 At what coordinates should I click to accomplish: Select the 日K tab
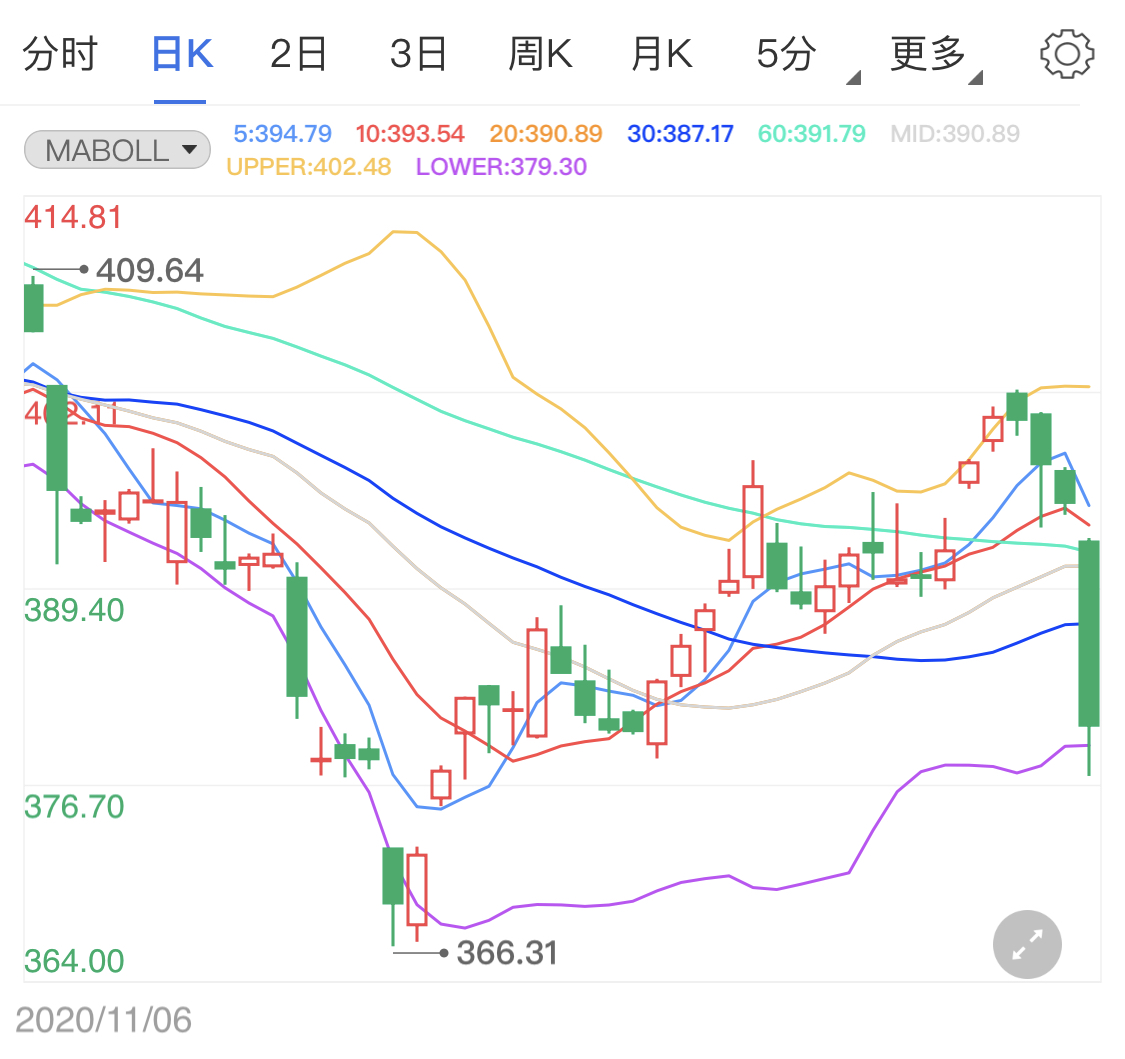tap(182, 54)
